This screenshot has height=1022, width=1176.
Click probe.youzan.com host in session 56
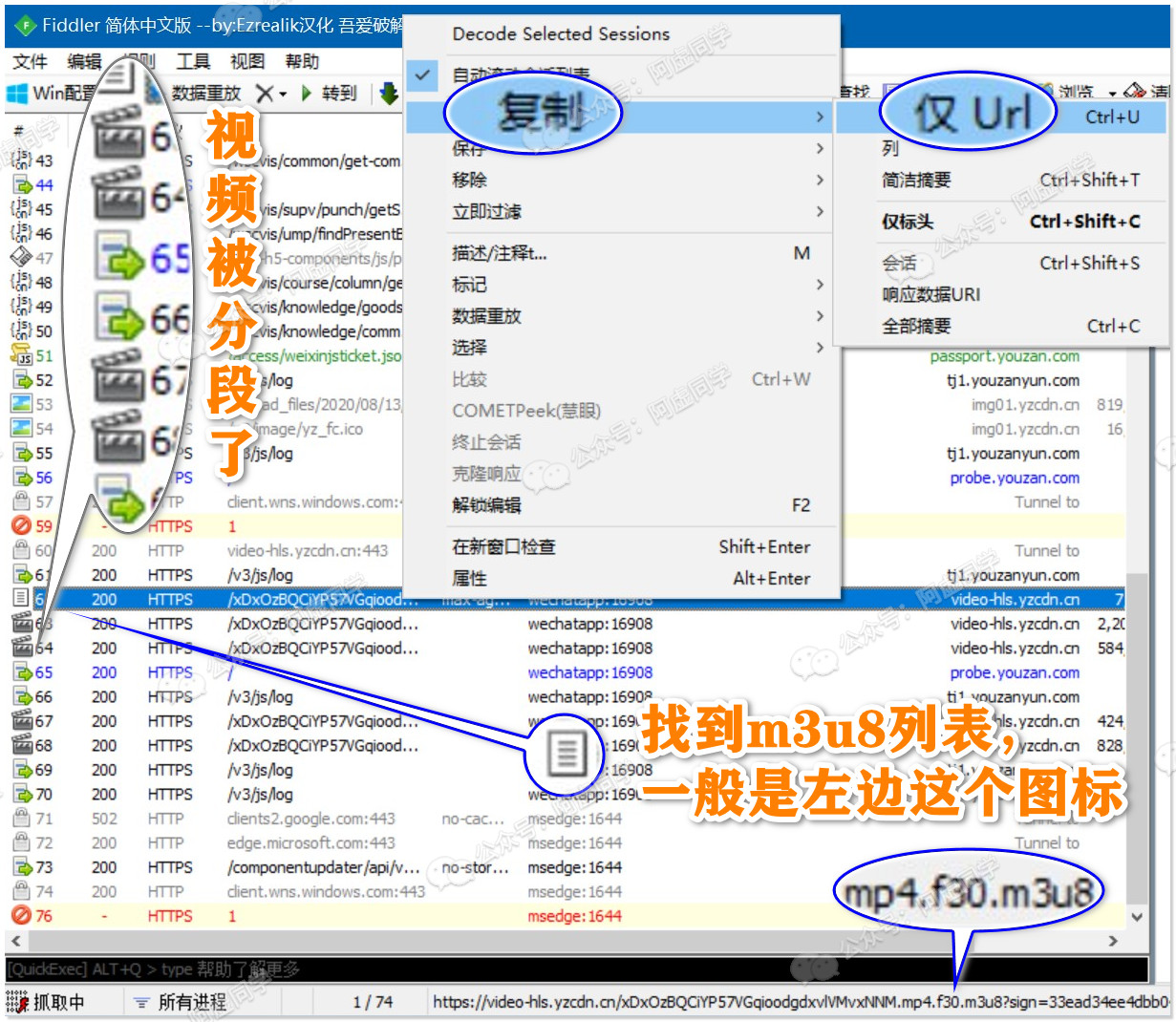1015,478
